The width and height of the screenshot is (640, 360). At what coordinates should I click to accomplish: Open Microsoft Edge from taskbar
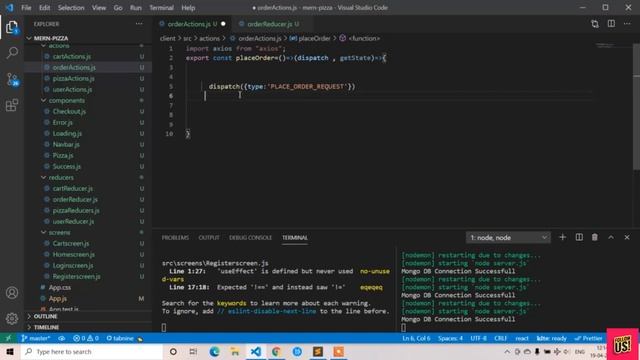point(214,351)
